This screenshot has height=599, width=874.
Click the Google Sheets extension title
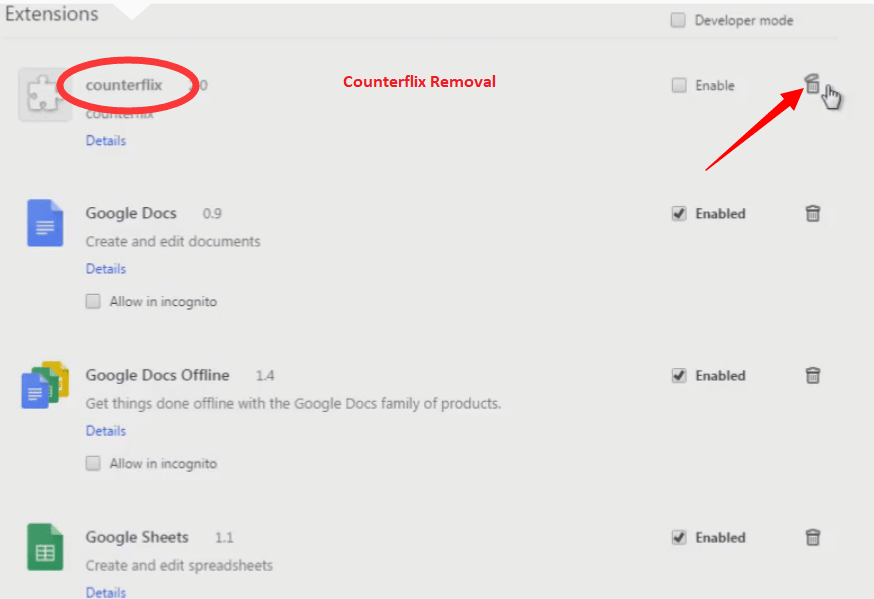coord(137,538)
